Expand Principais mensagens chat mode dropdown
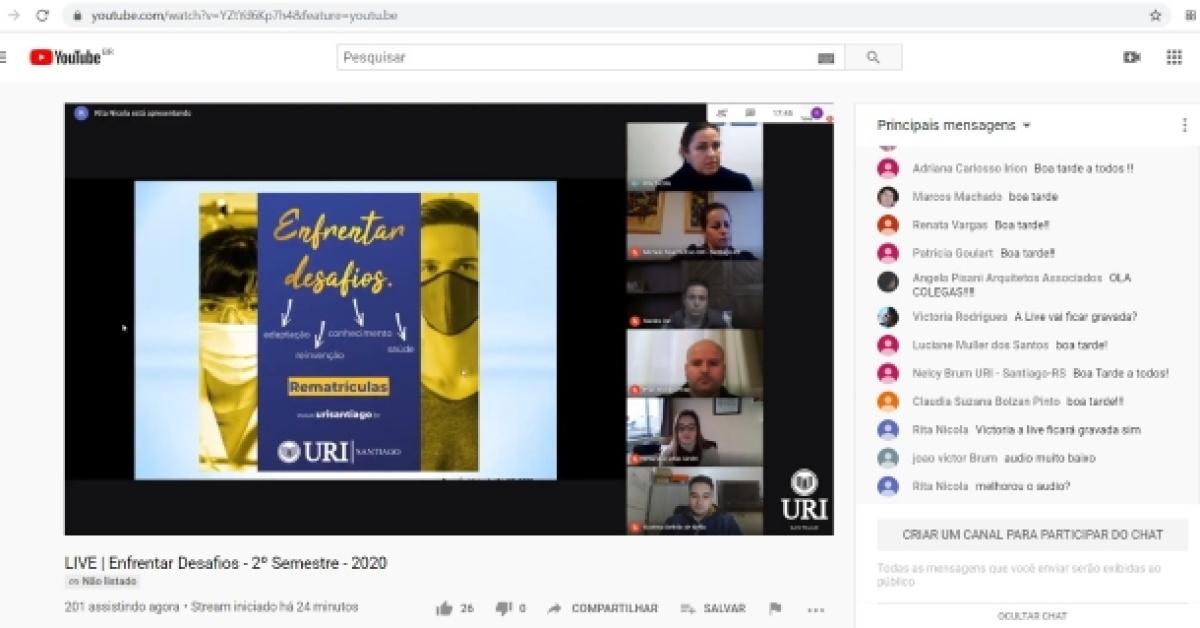This screenshot has width=1200, height=628. pyautogui.click(x=1026, y=126)
